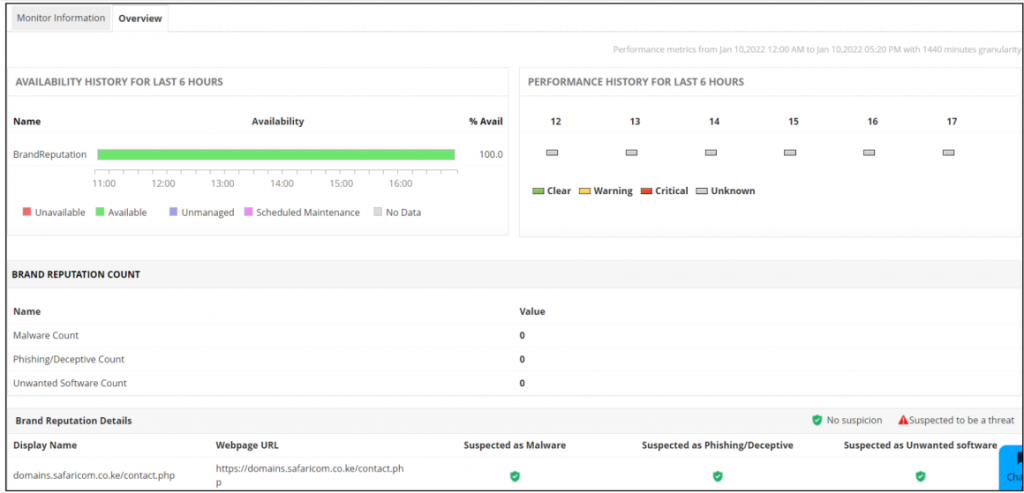1024x493 pixels.
Task: Click the Phishing/Deceptive Count row label
Action: (69, 359)
